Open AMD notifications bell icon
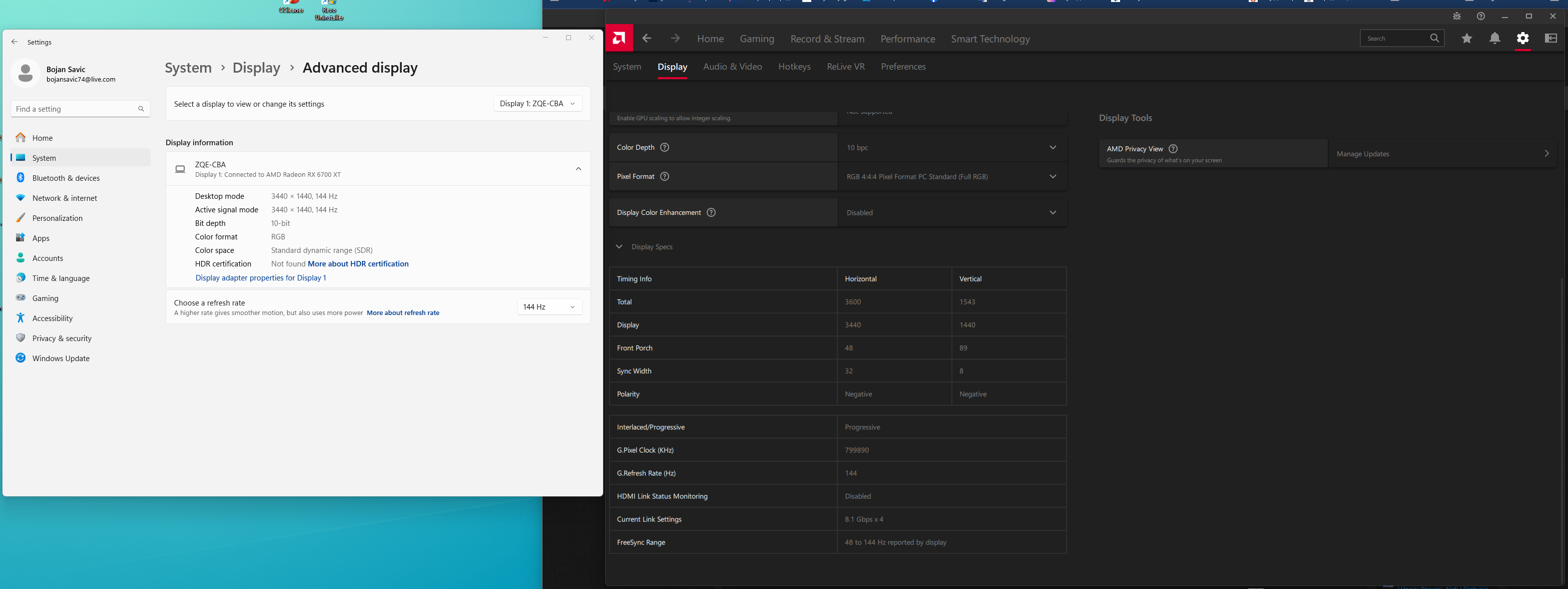 [x=1494, y=39]
